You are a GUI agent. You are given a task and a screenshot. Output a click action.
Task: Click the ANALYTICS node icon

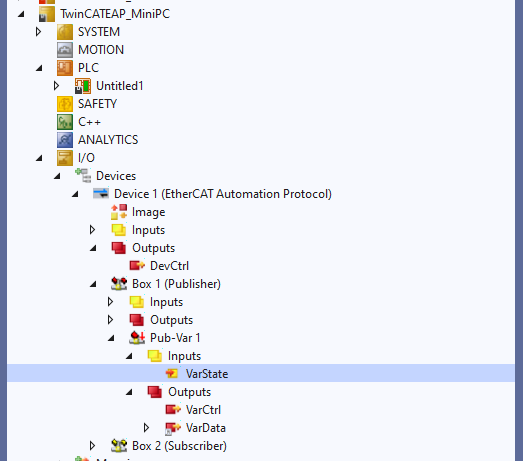65,140
